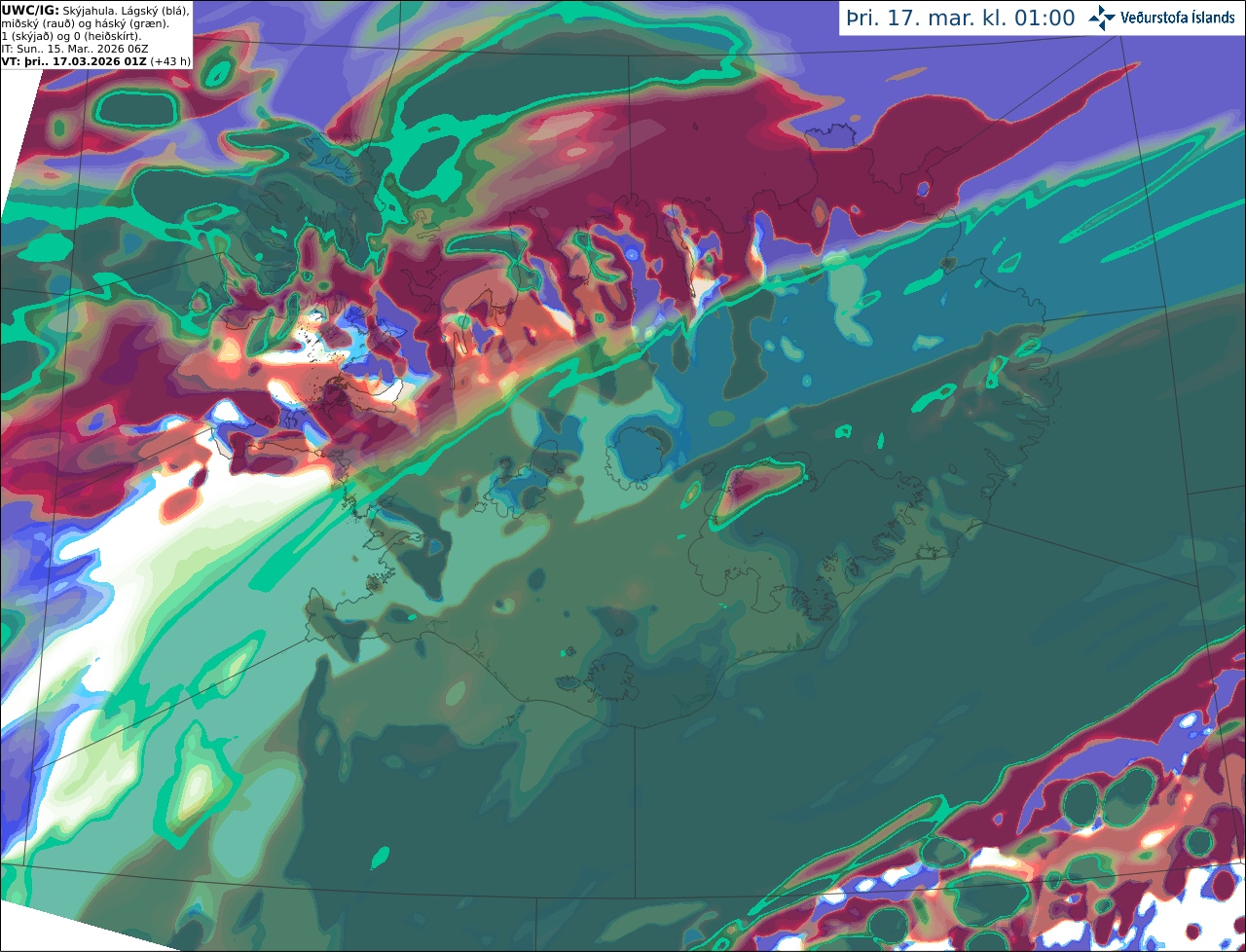Click the 'Veðurstofa Íslands' name text
Viewport: 1246px width, 952px height.
coord(1177,18)
